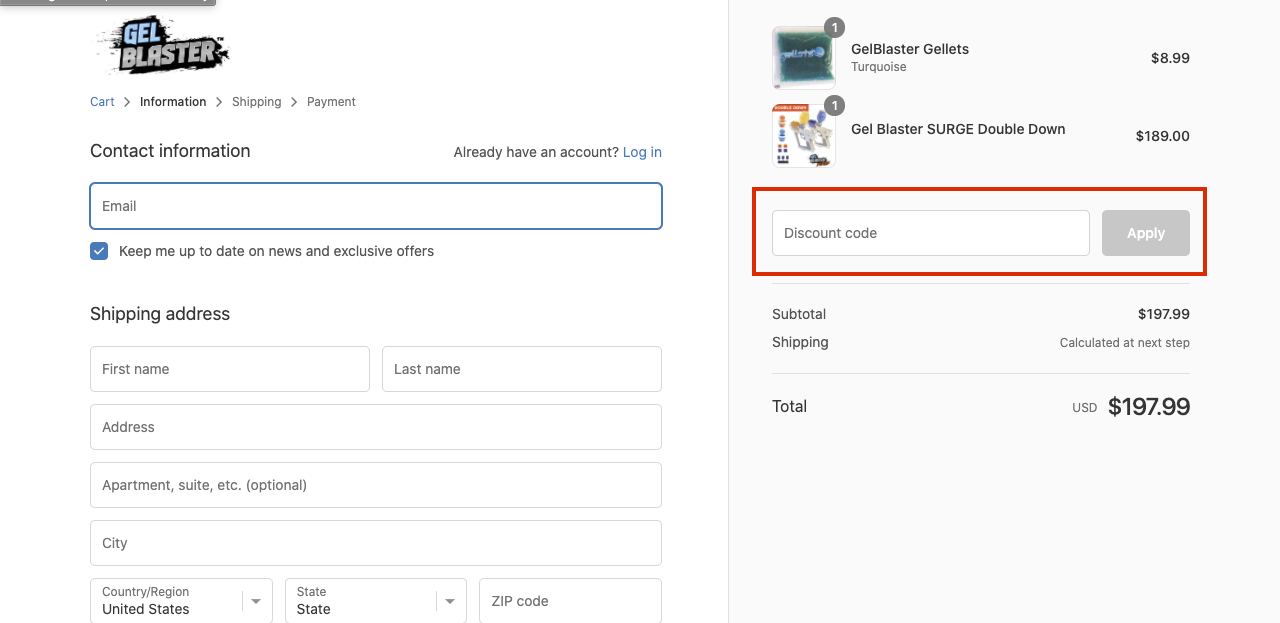This screenshot has height=623, width=1280.
Task: Select the Information breadcrumb step
Action: point(173,102)
